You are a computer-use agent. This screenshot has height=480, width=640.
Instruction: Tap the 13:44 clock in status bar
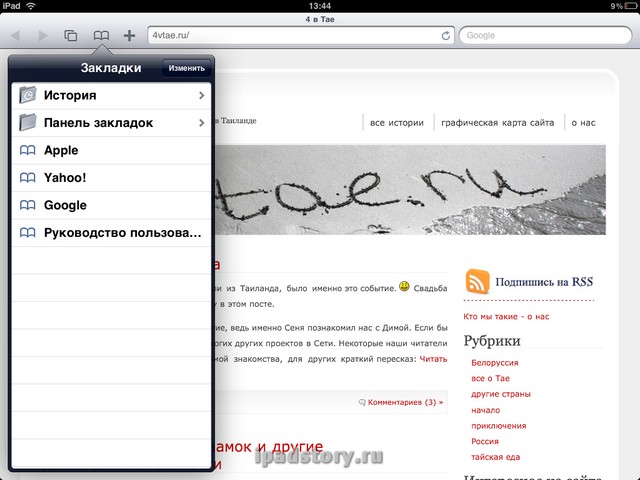[x=320, y=6]
